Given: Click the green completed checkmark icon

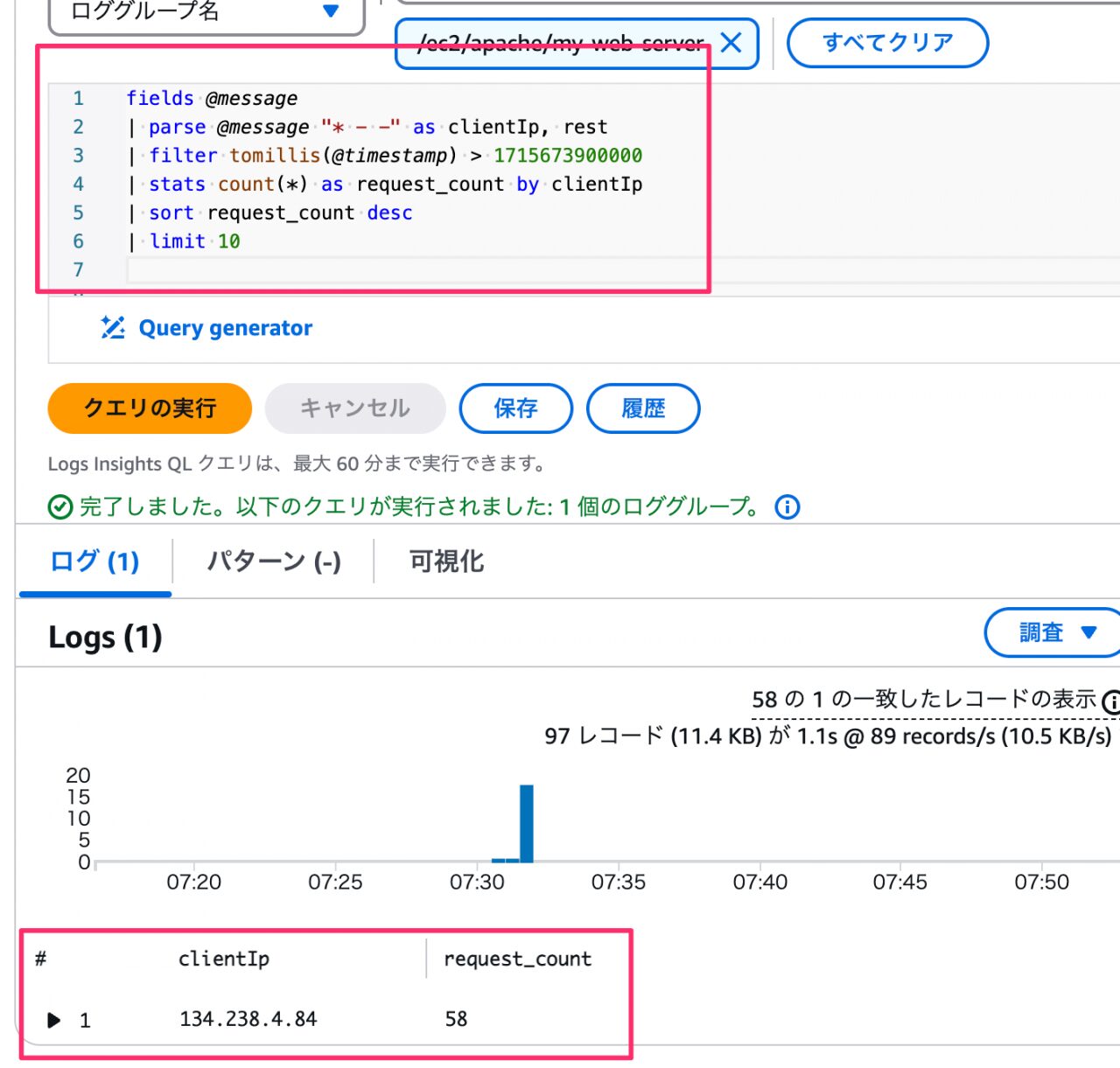Looking at the screenshot, I should (x=60, y=507).
